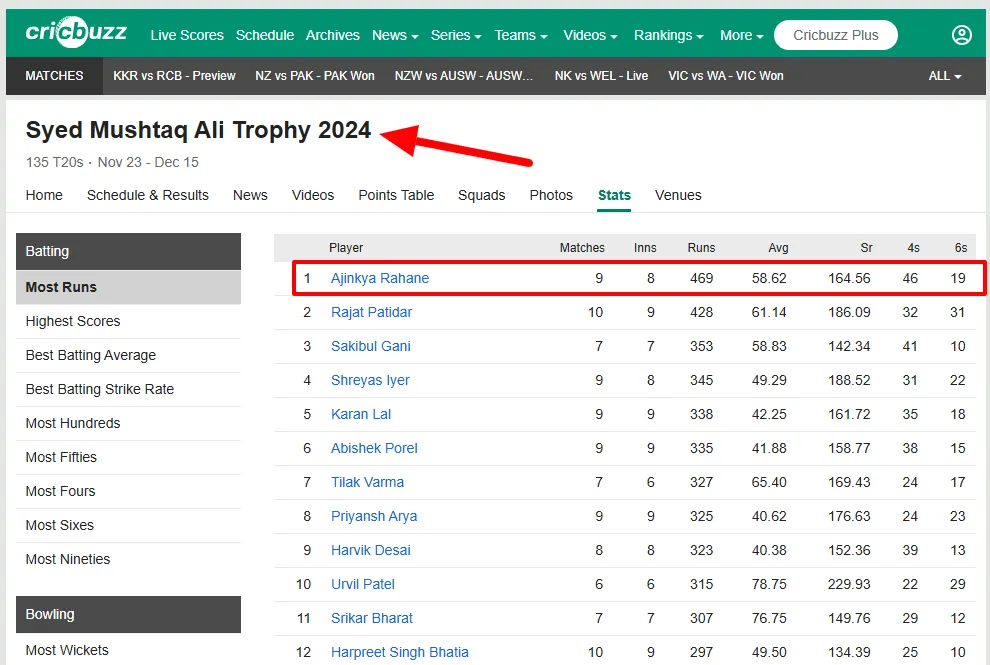Click the Cricbuzz Plus button
The height and width of the screenshot is (665, 990).
tap(835, 35)
